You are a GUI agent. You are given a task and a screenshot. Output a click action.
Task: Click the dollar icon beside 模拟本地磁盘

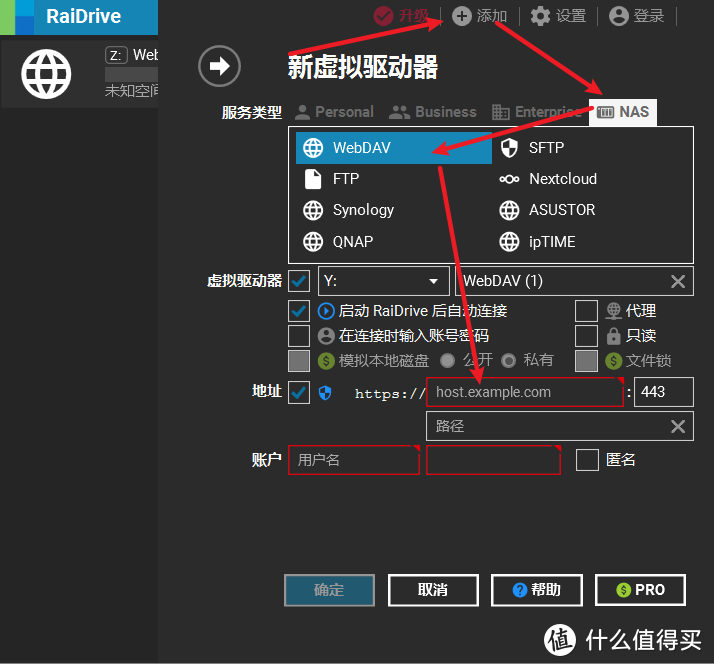click(x=326, y=361)
